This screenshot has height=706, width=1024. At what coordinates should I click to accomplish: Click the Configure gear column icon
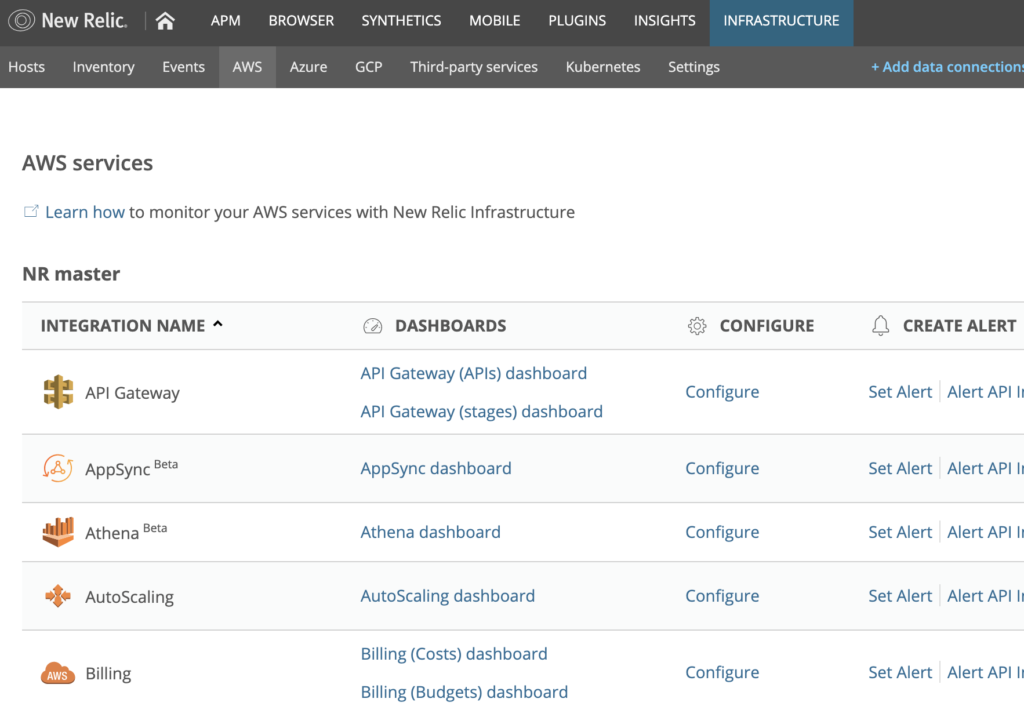[697, 326]
